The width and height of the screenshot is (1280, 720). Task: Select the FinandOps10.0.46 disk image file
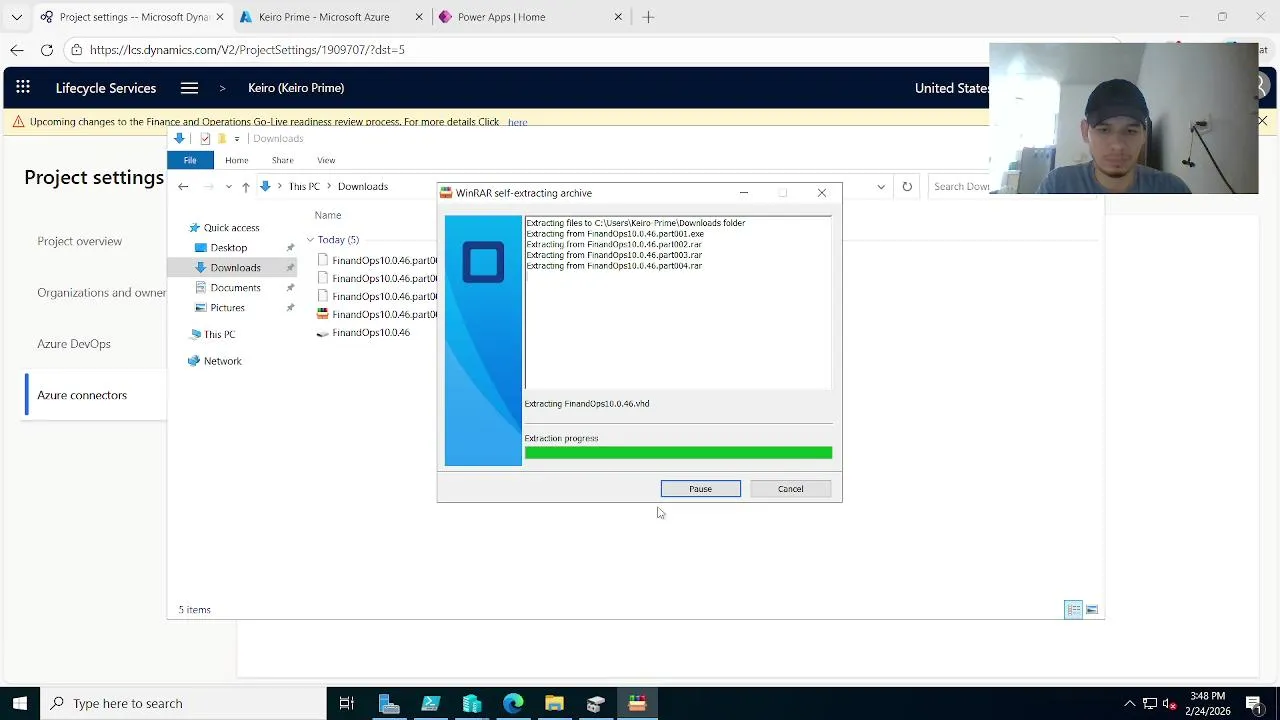[370, 333]
